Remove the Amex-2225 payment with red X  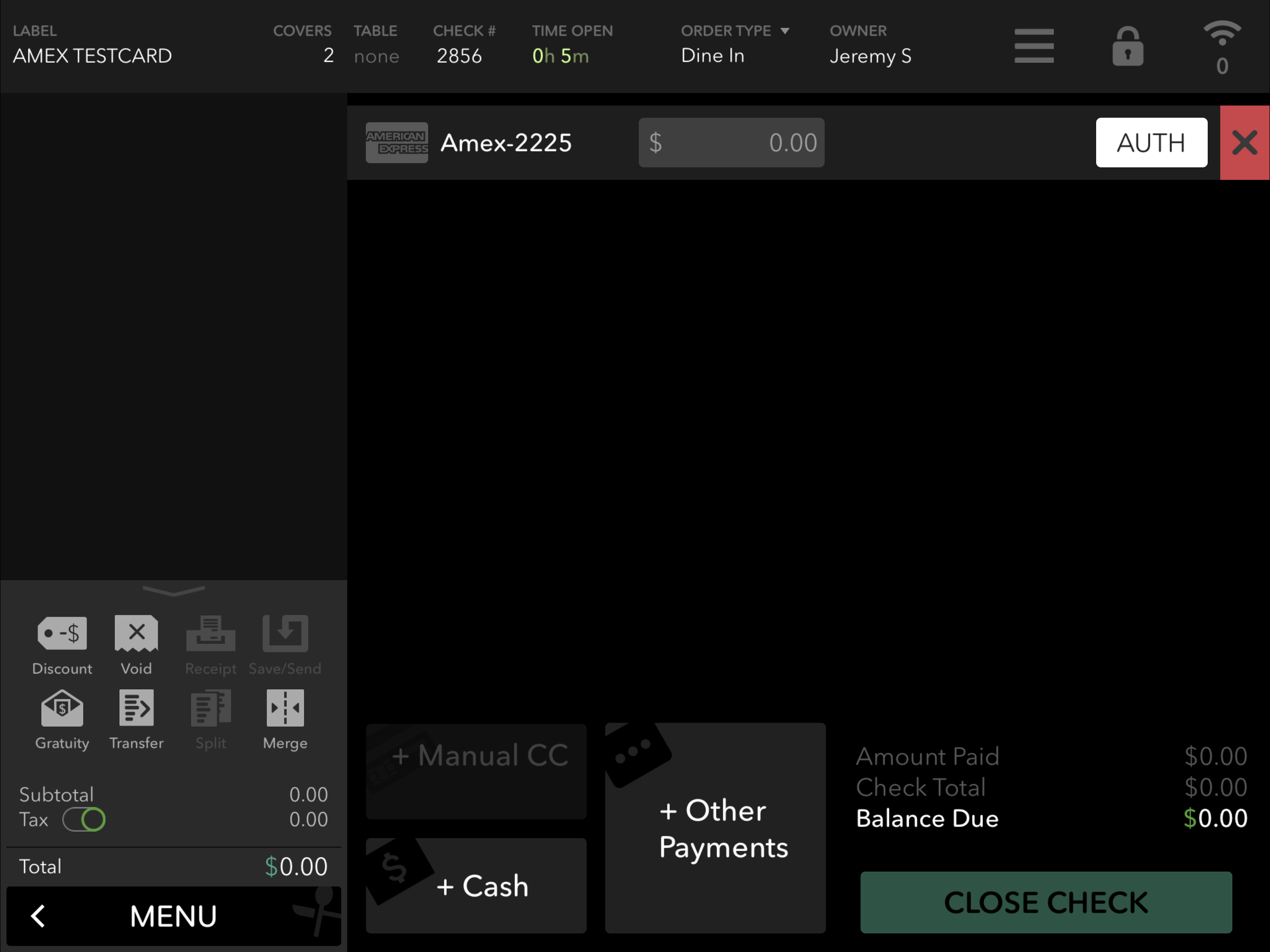tap(1244, 142)
